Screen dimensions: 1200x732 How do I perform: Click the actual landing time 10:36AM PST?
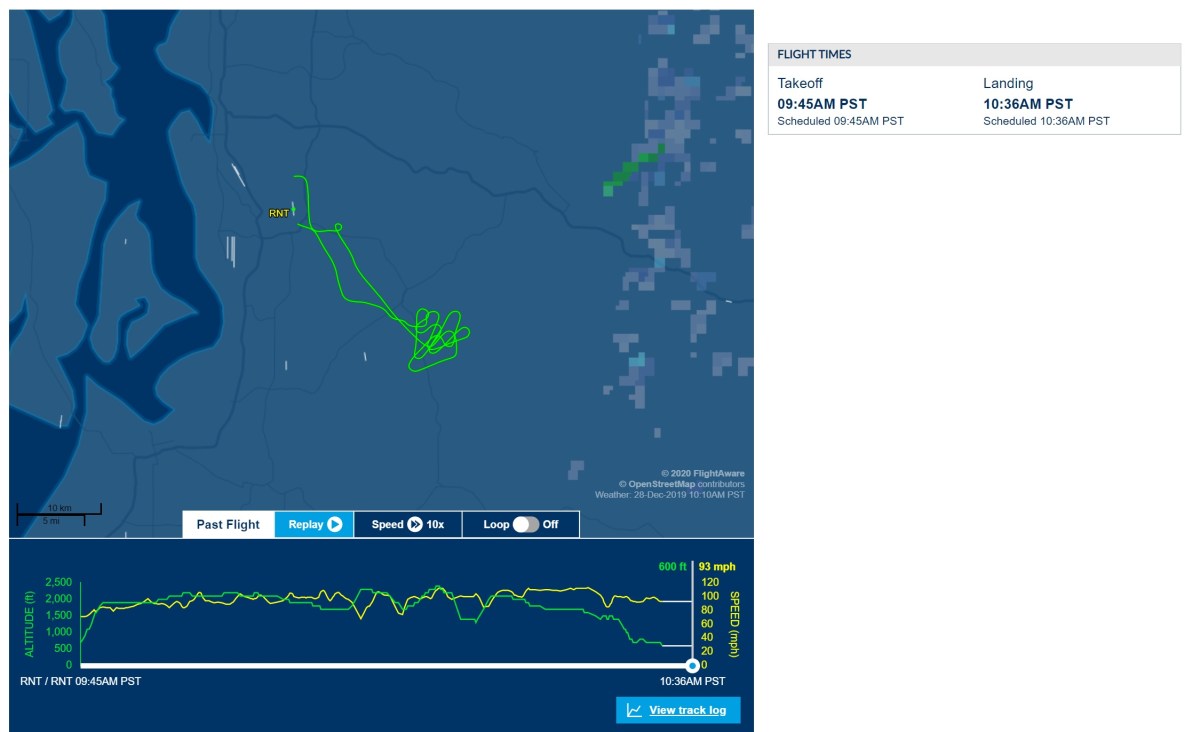[x=1027, y=104]
